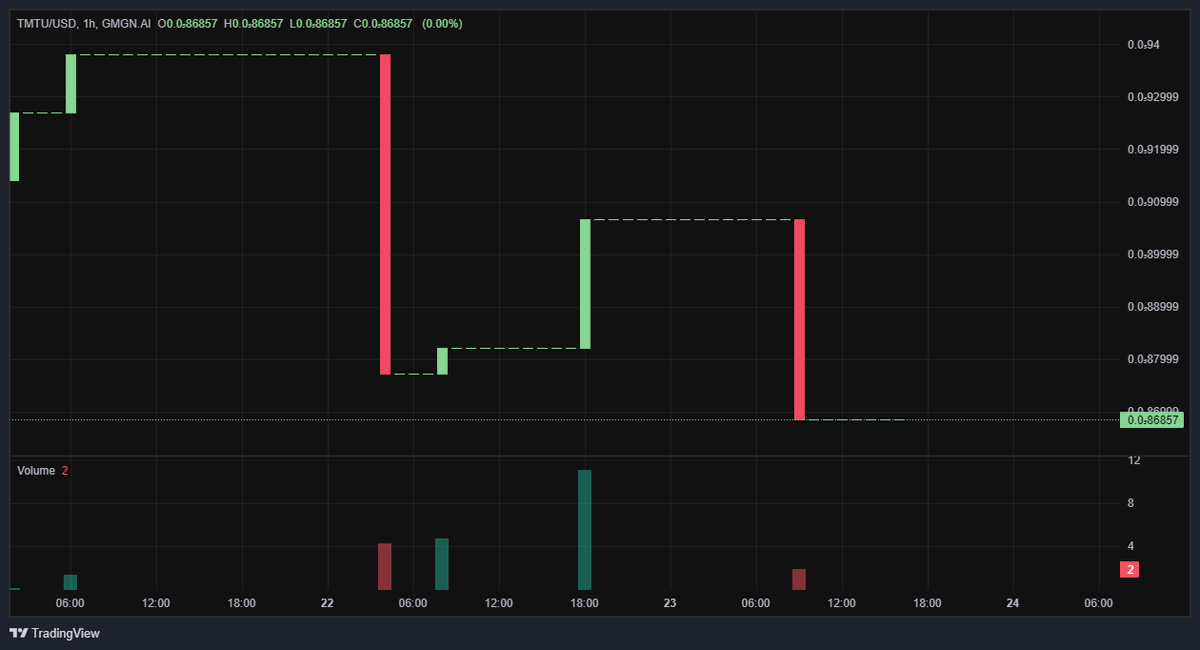The width and height of the screenshot is (1200, 650).
Task: Click the 94 top price axis label
Action: (1144, 44)
